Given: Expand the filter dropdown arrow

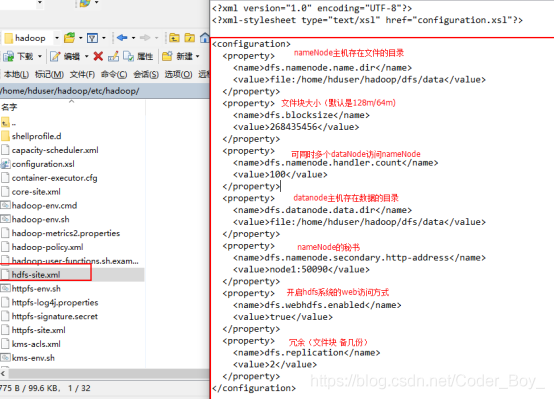Looking at the screenshot, I should click(x=104, y=37).
